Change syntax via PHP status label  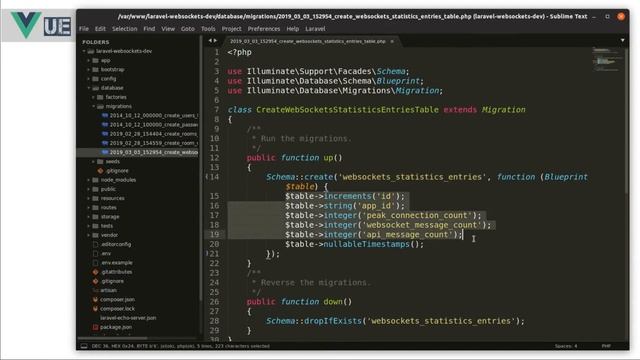coord(606,346)
